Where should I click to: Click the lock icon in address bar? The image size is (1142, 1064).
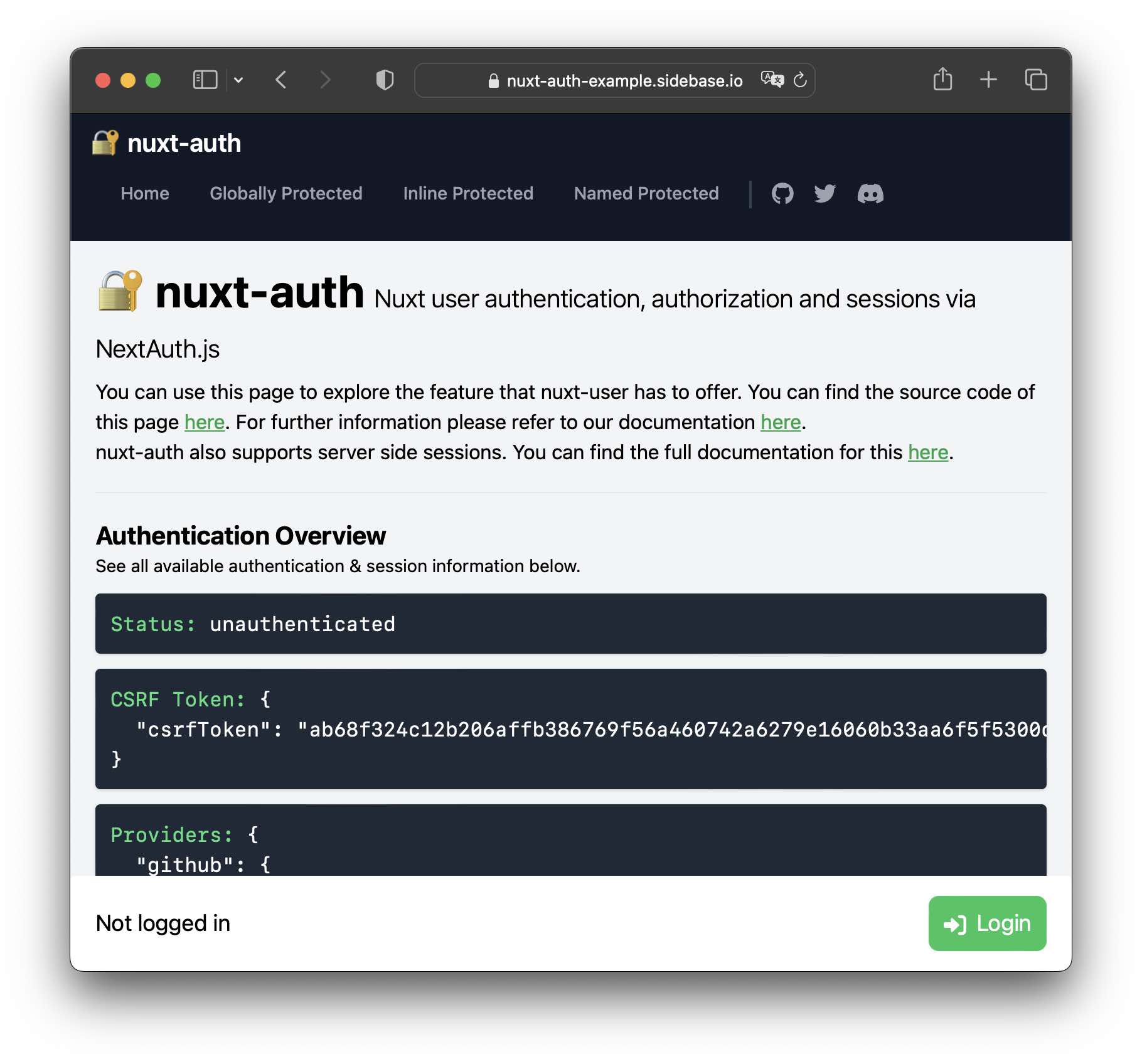tap(494, 80)
